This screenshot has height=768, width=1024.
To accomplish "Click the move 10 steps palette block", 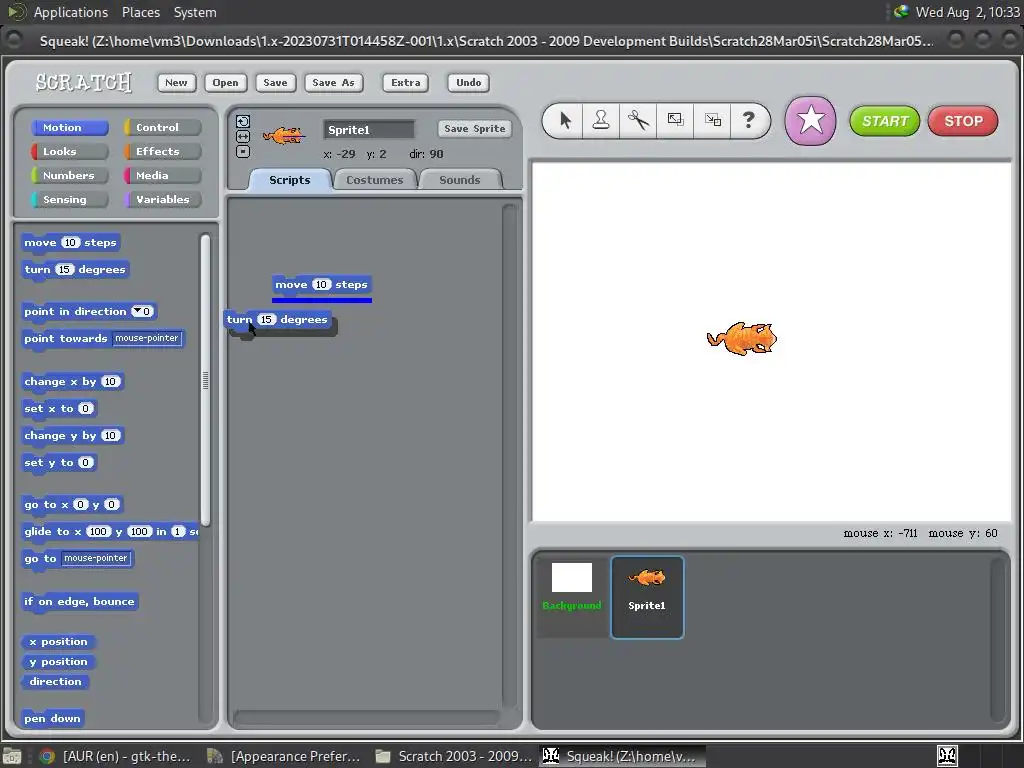I will pos(71,243).
